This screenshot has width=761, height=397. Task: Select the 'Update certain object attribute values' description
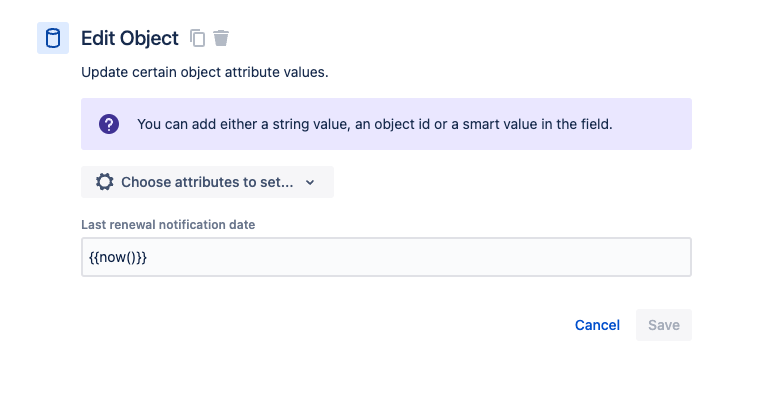pyautogui.click(x=205, y=72)
